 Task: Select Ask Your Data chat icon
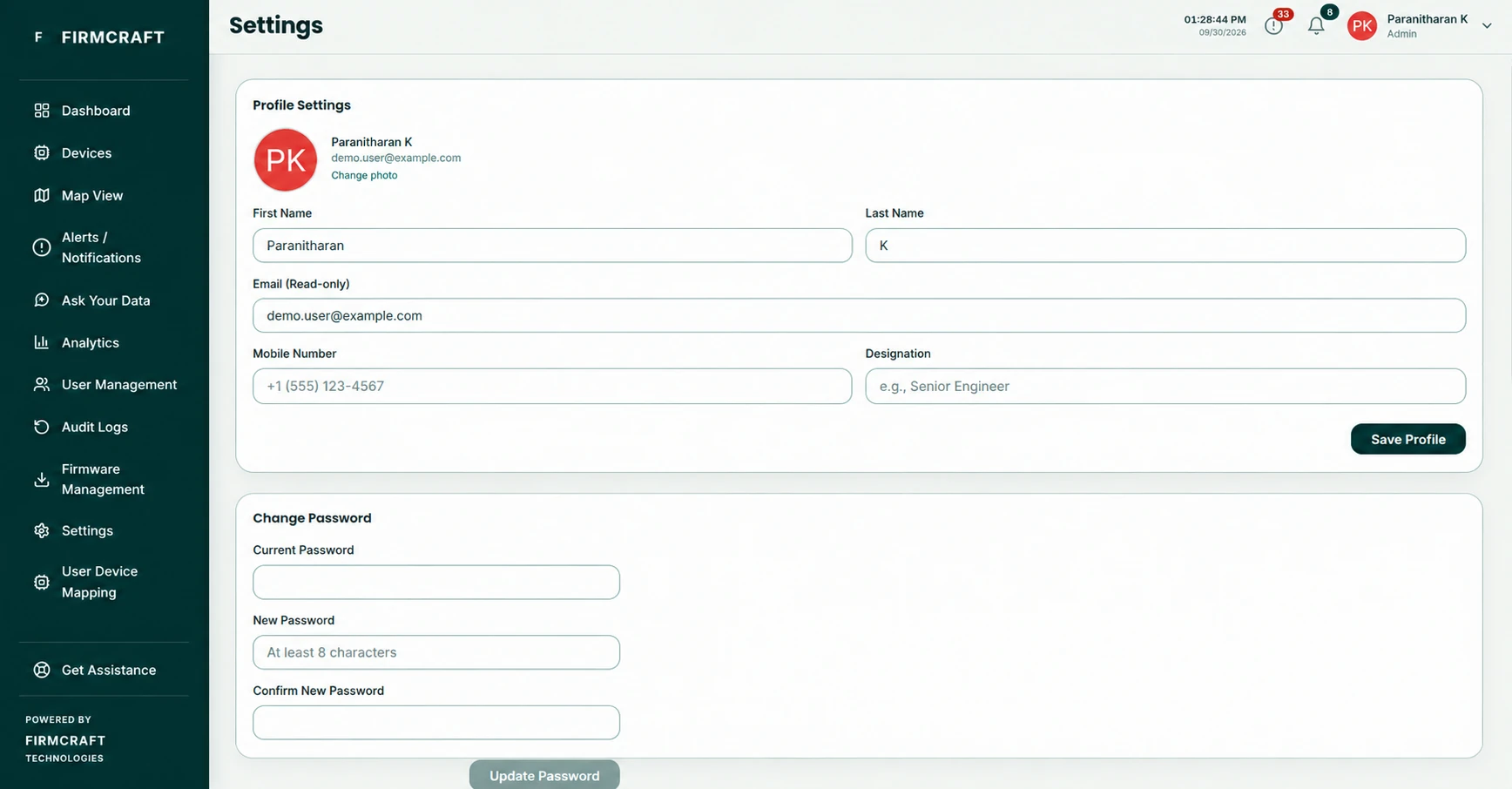[x=41, y=300]
